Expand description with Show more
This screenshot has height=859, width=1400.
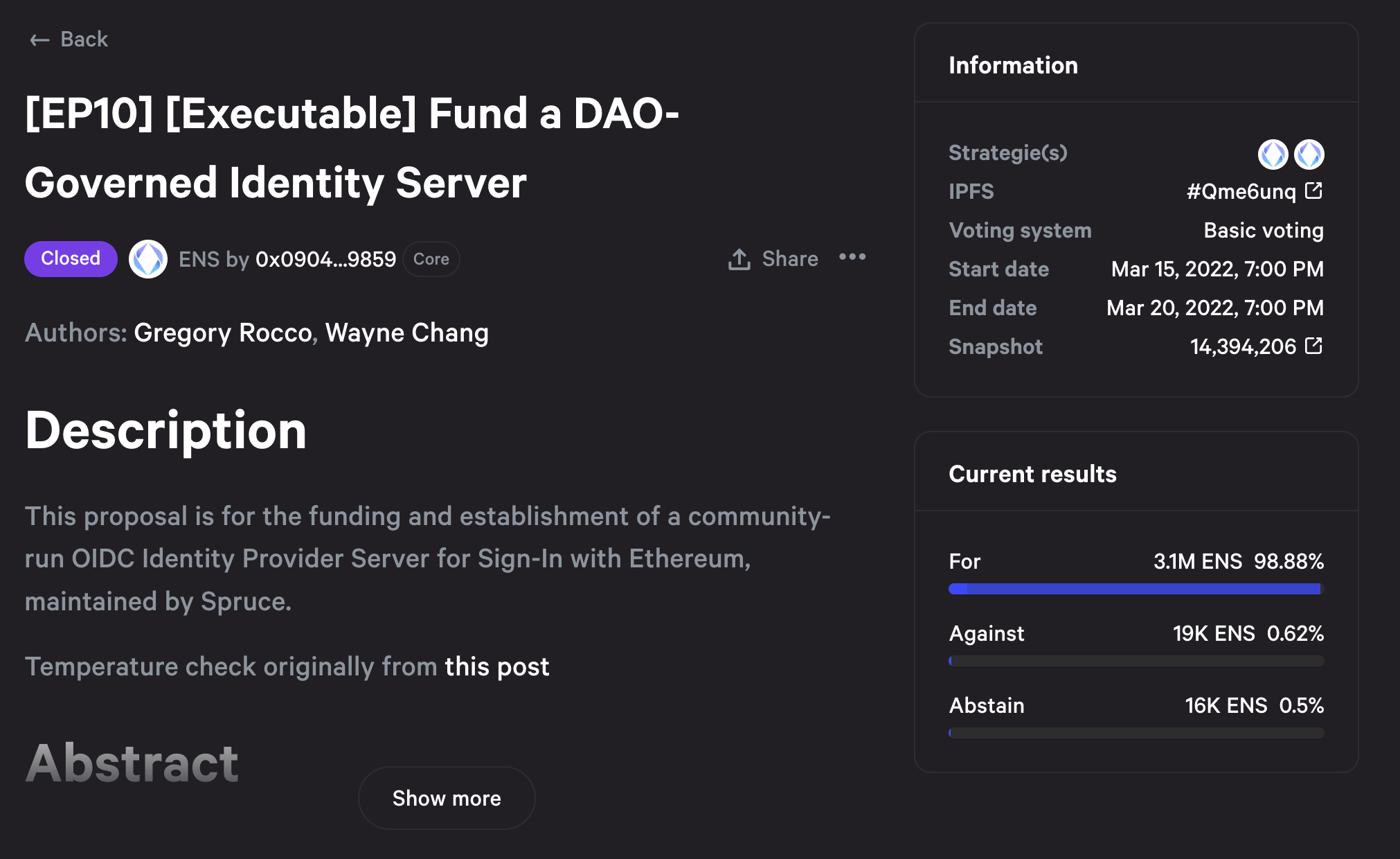pyautogui.click(x=447, y=798)
